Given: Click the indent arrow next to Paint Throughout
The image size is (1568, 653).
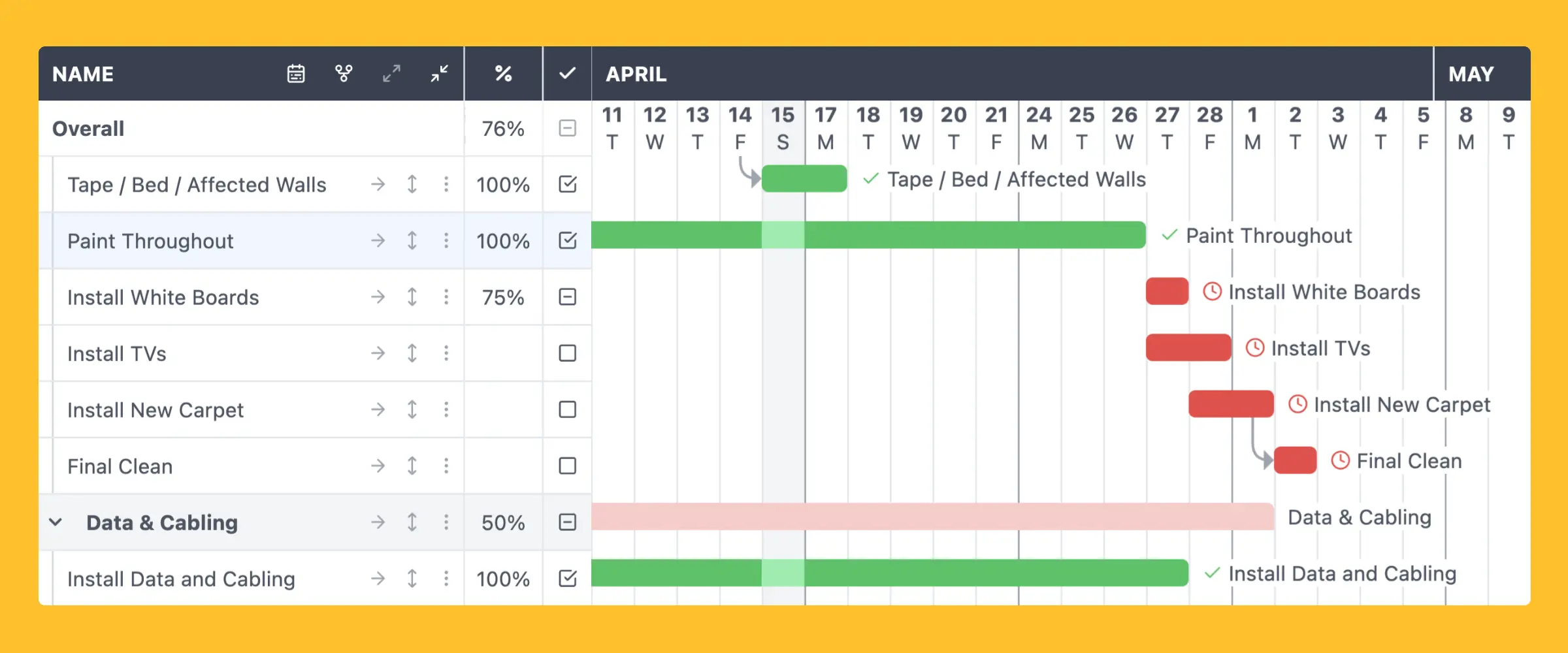Looking at the screenshot, I should [378, 240].
